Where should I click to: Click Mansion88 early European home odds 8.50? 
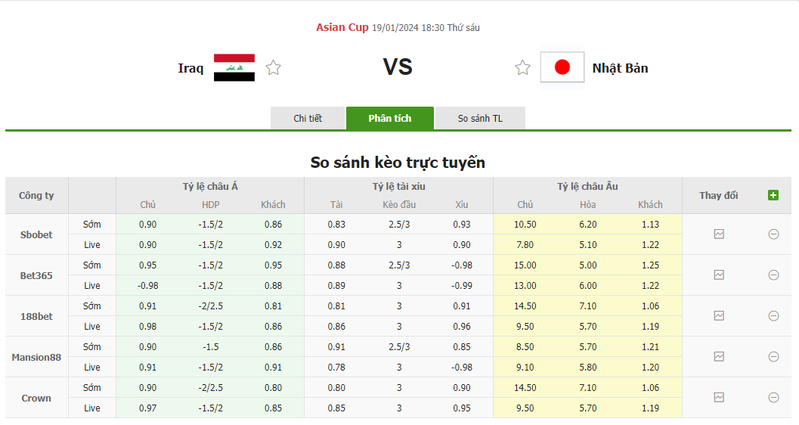(x=525, y=347)
